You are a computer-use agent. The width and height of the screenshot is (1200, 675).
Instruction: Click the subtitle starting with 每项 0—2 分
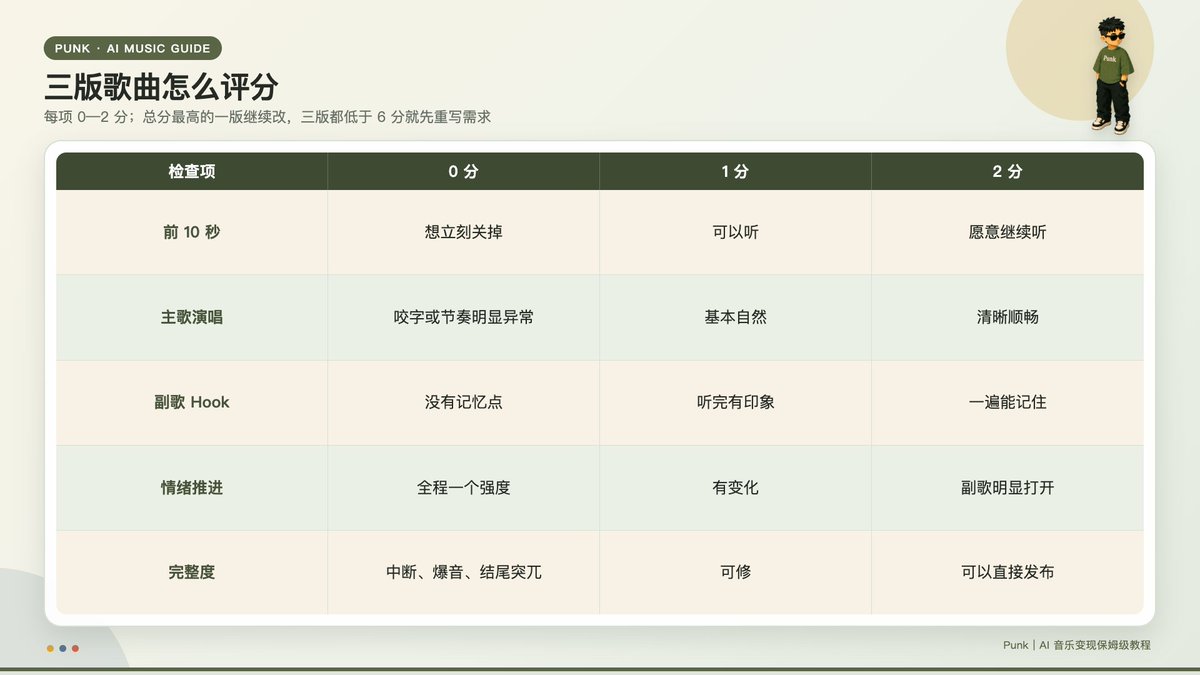pyautogui.click(x=267, y=117)
